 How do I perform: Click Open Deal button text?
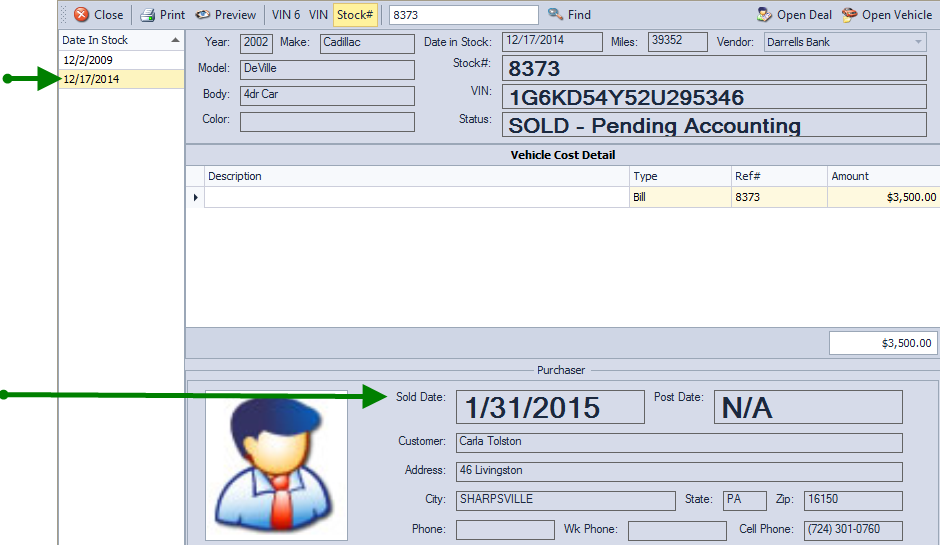pos(805,15)
